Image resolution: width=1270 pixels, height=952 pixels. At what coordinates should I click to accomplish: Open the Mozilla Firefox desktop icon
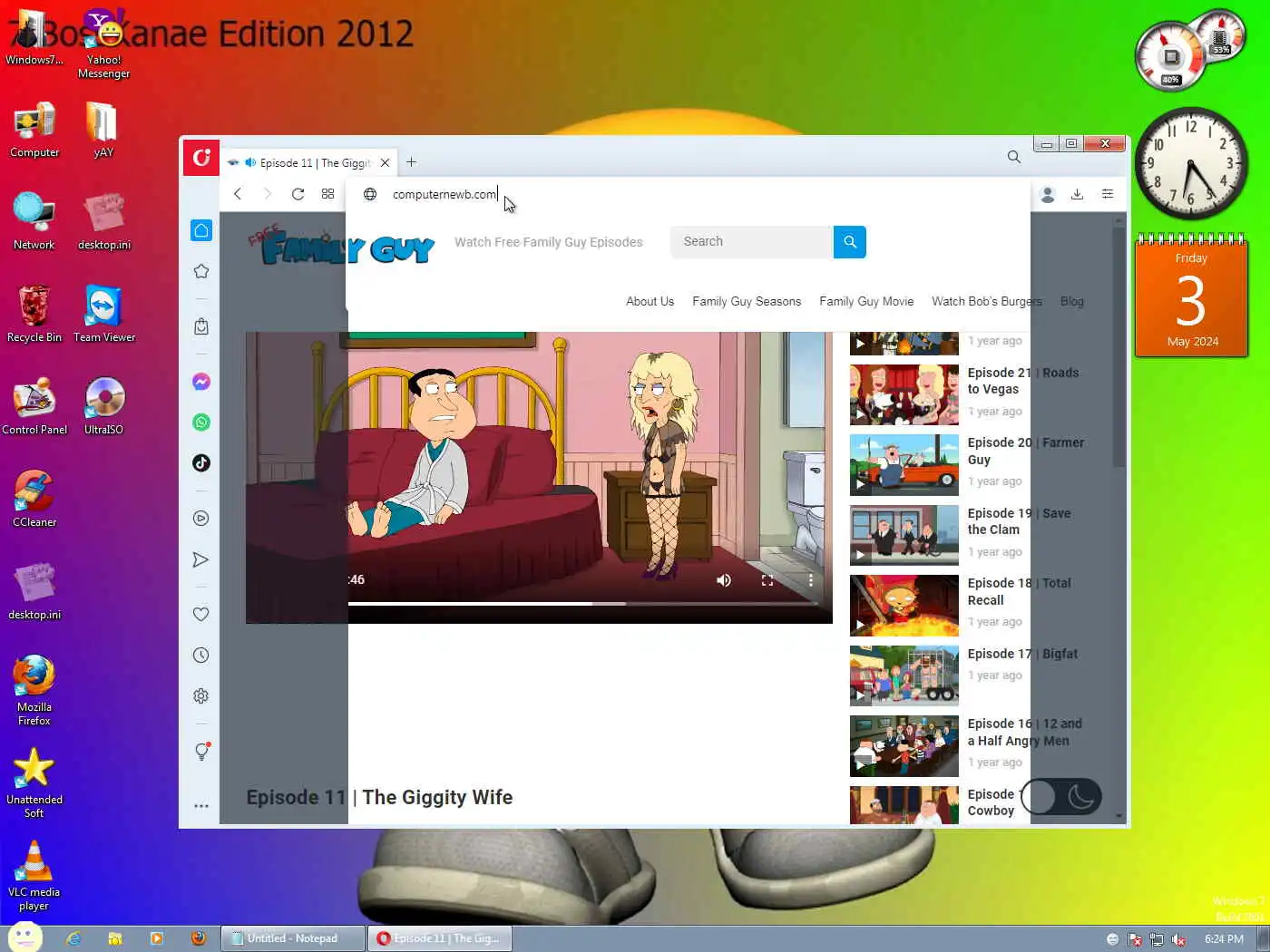click(34, 690)
